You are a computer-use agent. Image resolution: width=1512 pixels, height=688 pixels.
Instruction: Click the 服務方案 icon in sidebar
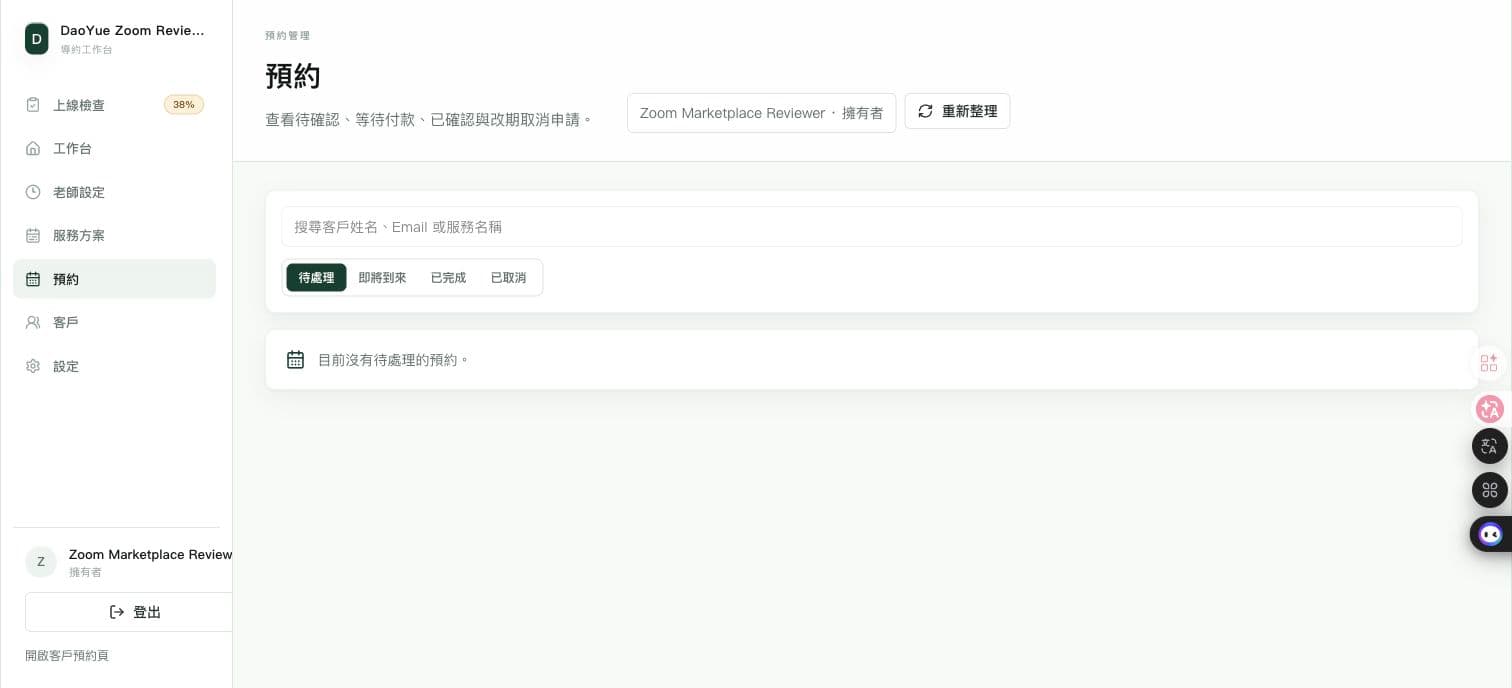[x=33, y=235]
